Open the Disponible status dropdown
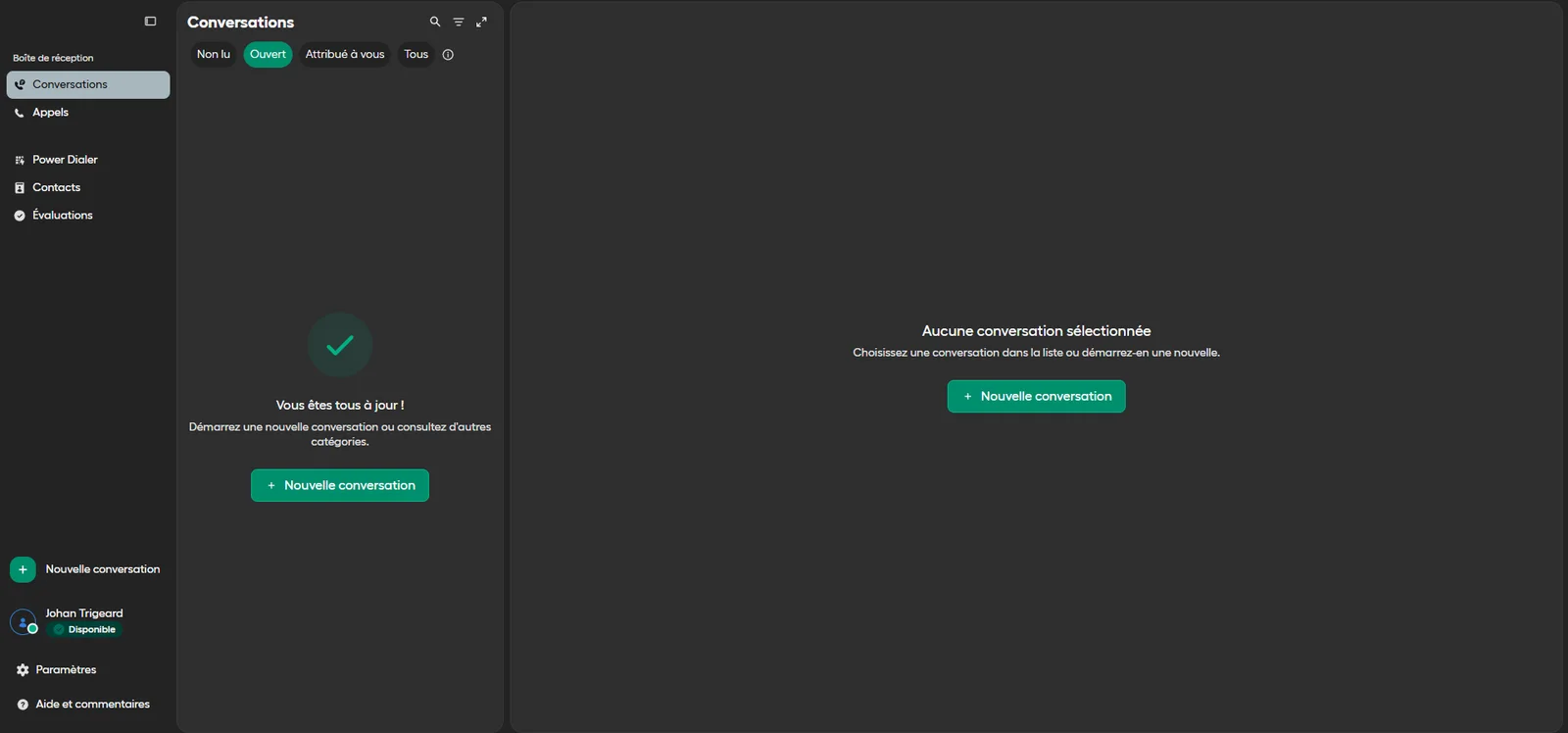The image size is (1568, 733). (85, 630)
